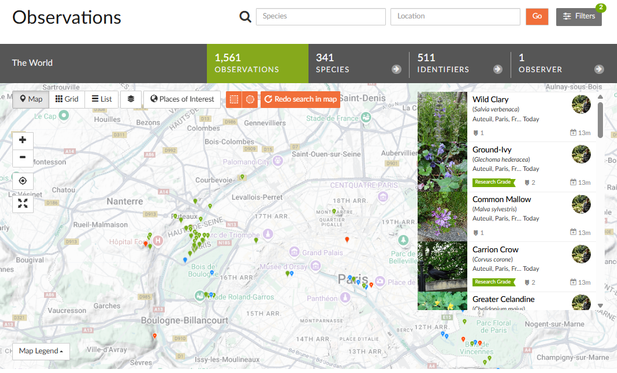Click the calendar icon on Carrion Crow row
617x373 pixels.
[573, 282]
